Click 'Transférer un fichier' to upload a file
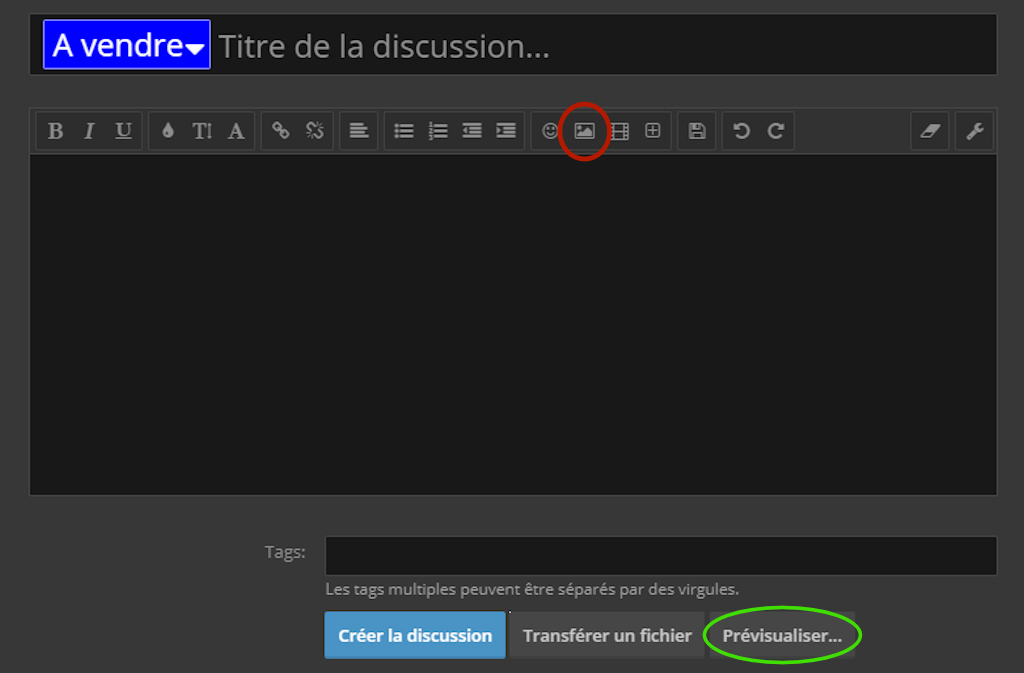1024x673 pixels. coord(606,635)
